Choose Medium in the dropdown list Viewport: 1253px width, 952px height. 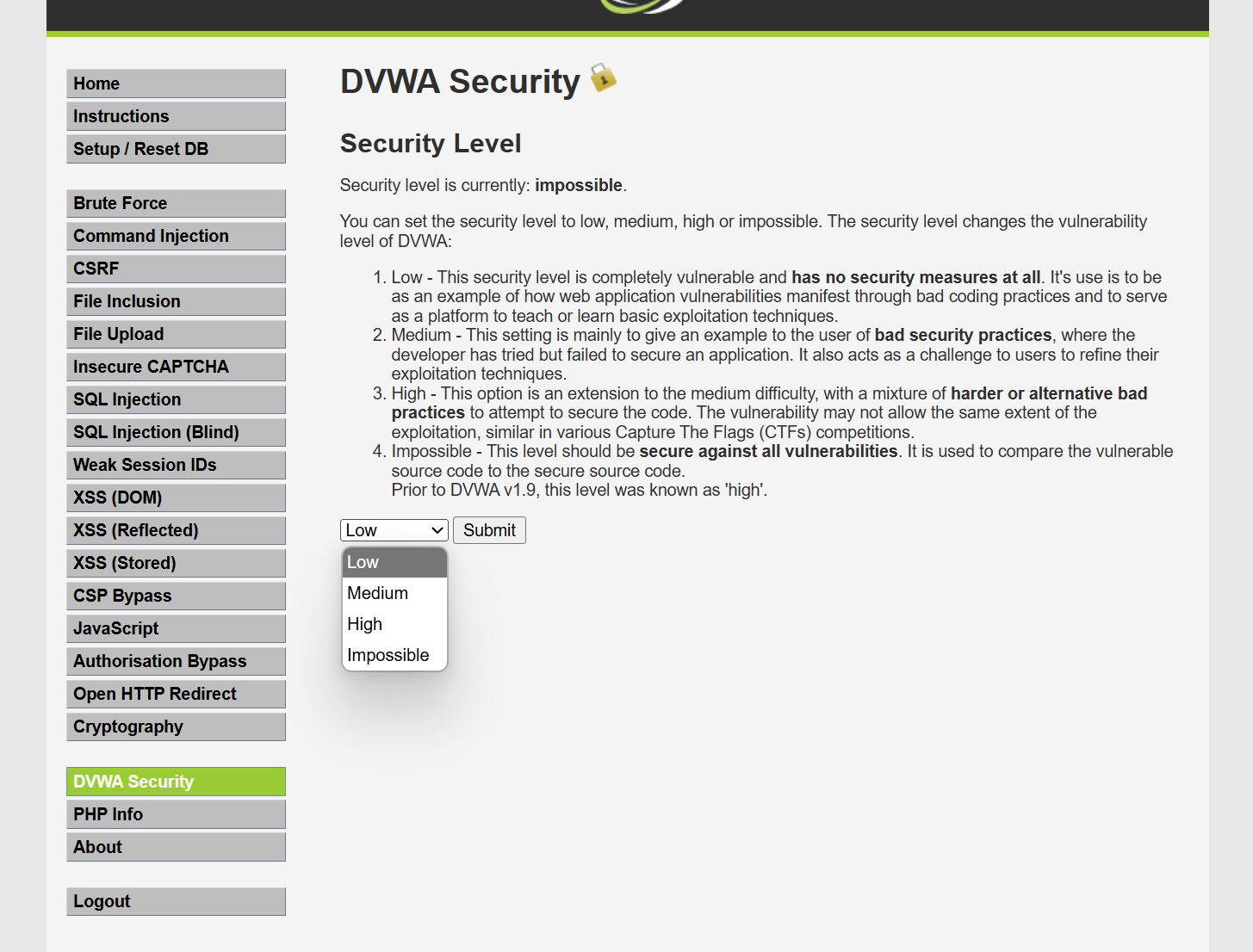pyautogui.click(x=394, y=593)
